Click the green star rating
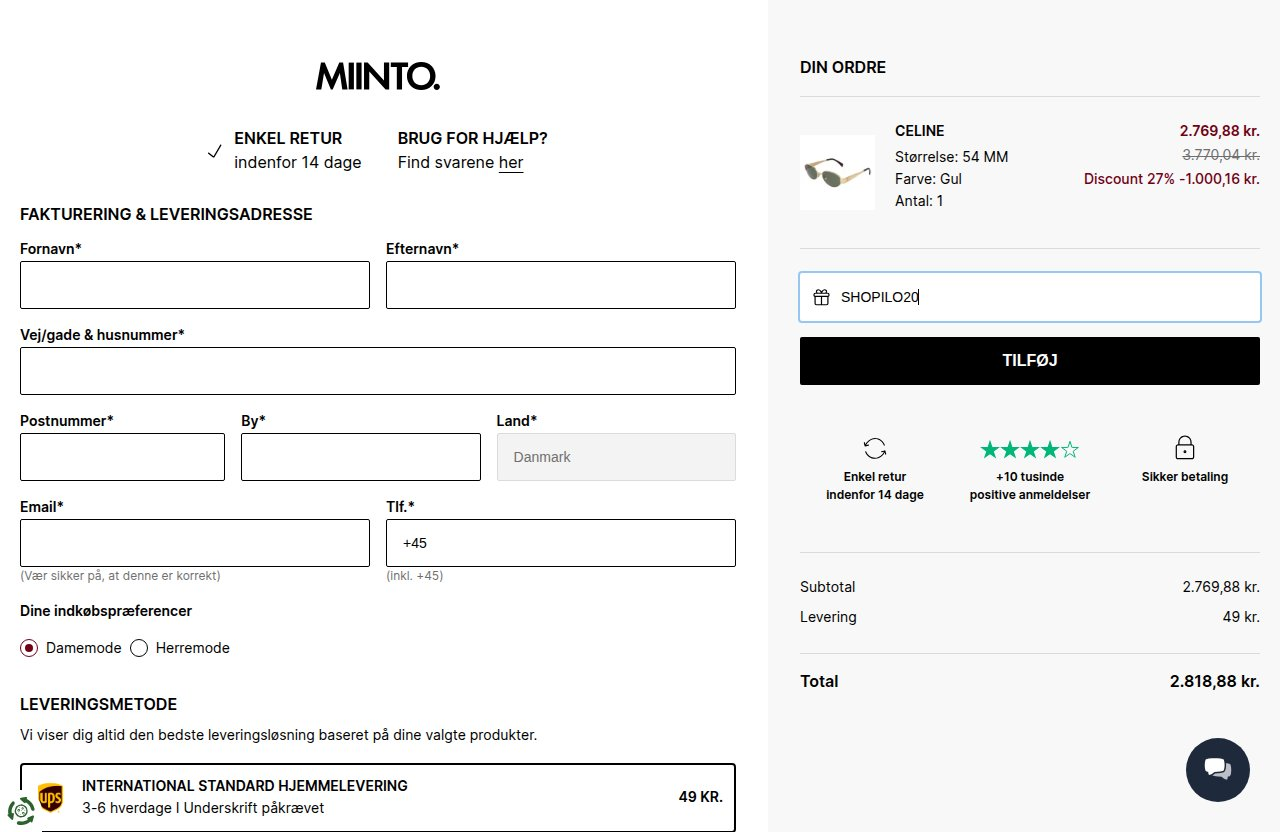 1030,450
